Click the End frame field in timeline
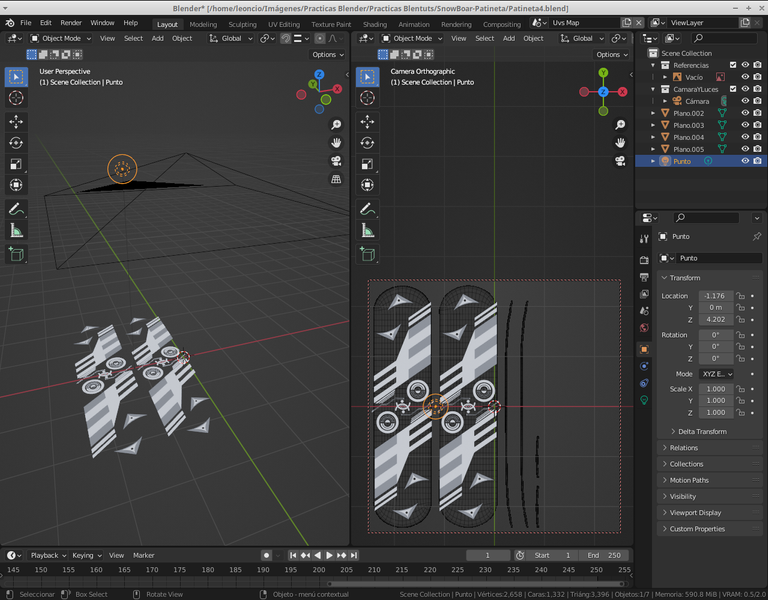Image resolution: width=768 pixels, height=600 pixels. click(x=606, y=555)
